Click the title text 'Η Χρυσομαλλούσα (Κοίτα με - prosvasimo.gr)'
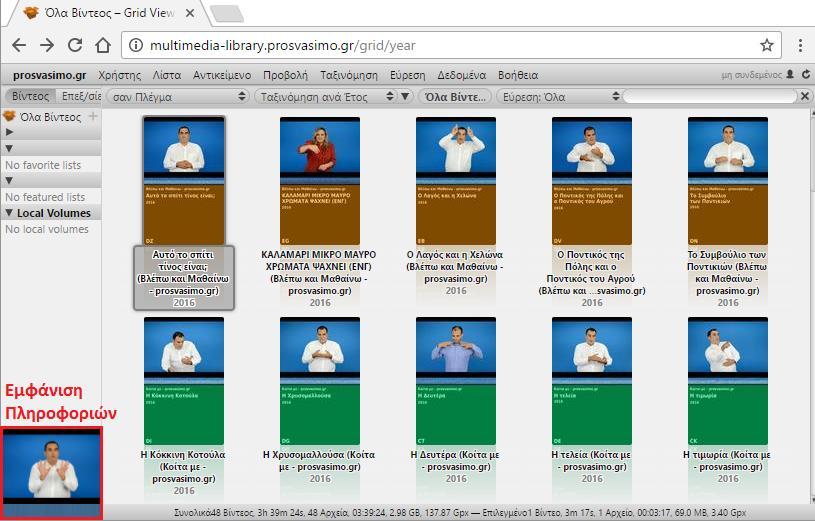Screen dimensions: 815x521 [319, 461]
